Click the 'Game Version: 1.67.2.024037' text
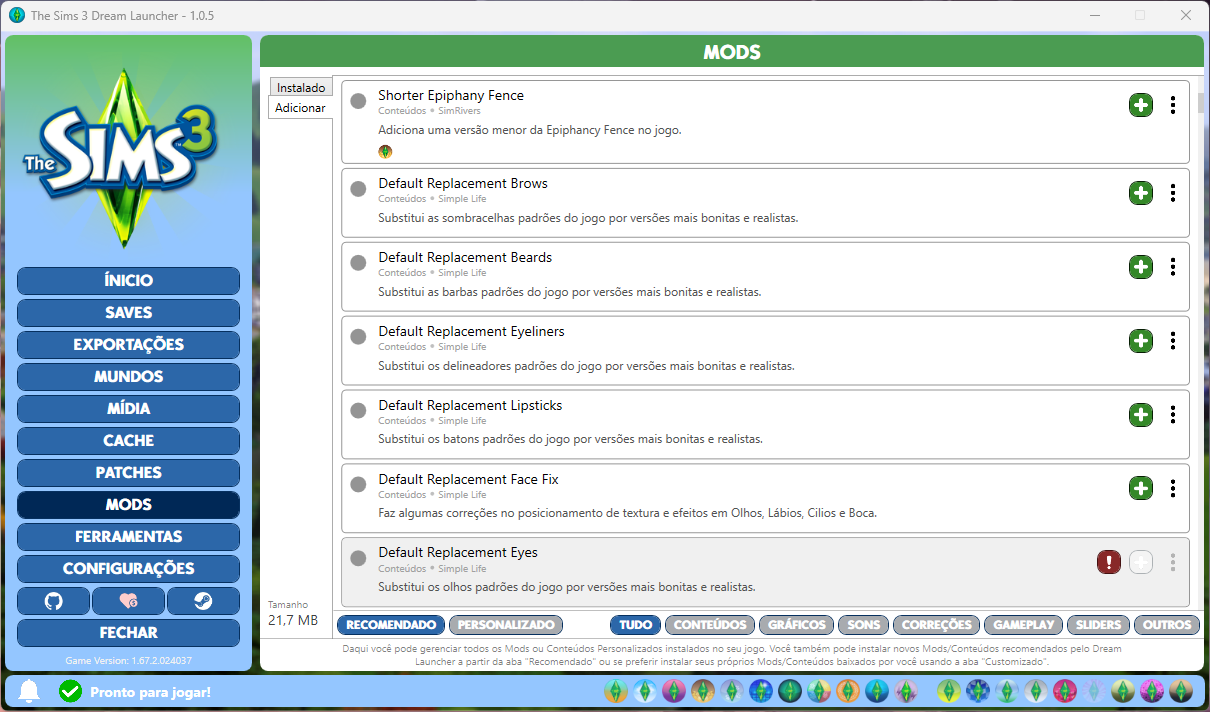 [x=128, y=660]
